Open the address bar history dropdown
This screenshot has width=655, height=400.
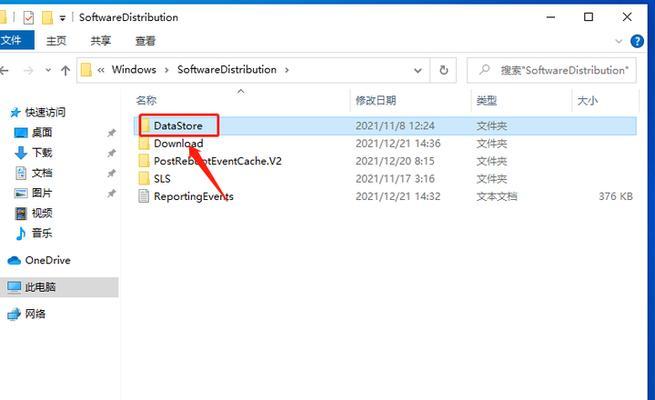417,71
